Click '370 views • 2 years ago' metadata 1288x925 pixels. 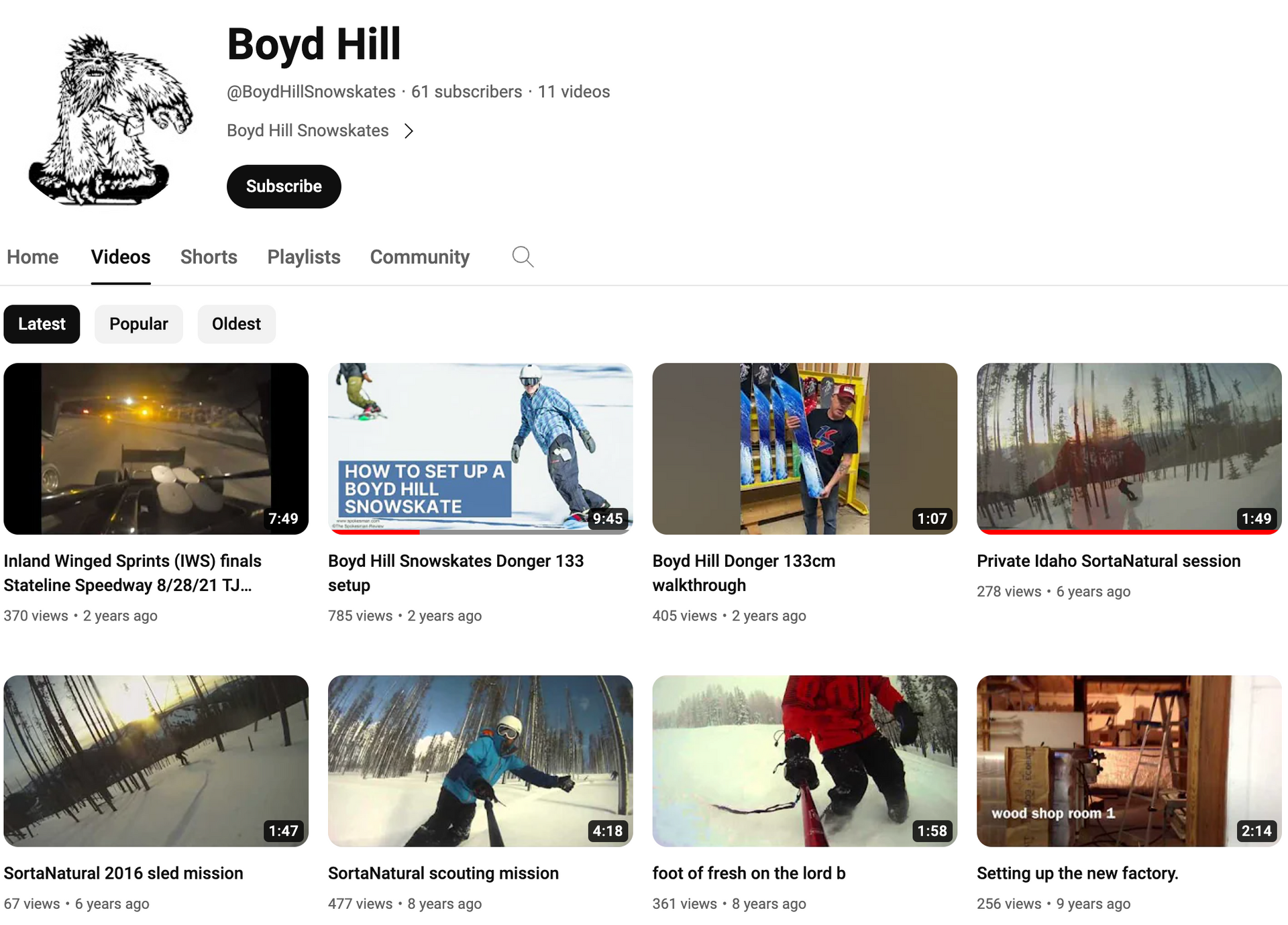click(x=80, y=616)
